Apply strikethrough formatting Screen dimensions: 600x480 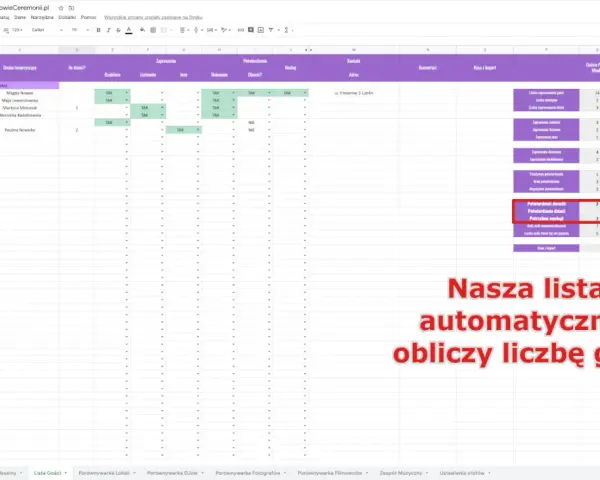[x=118, y=30]
